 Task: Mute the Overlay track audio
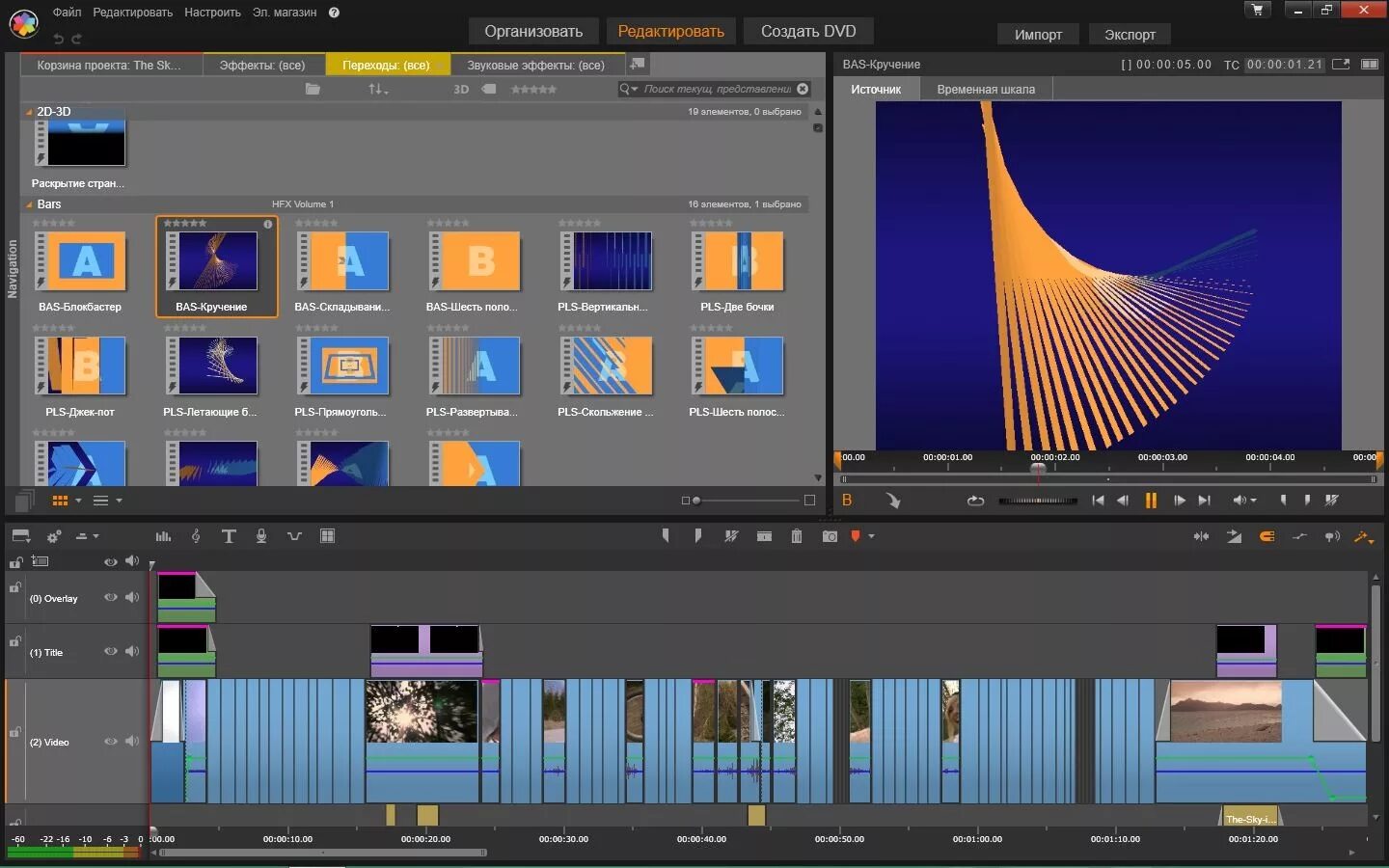pos(132,598)
